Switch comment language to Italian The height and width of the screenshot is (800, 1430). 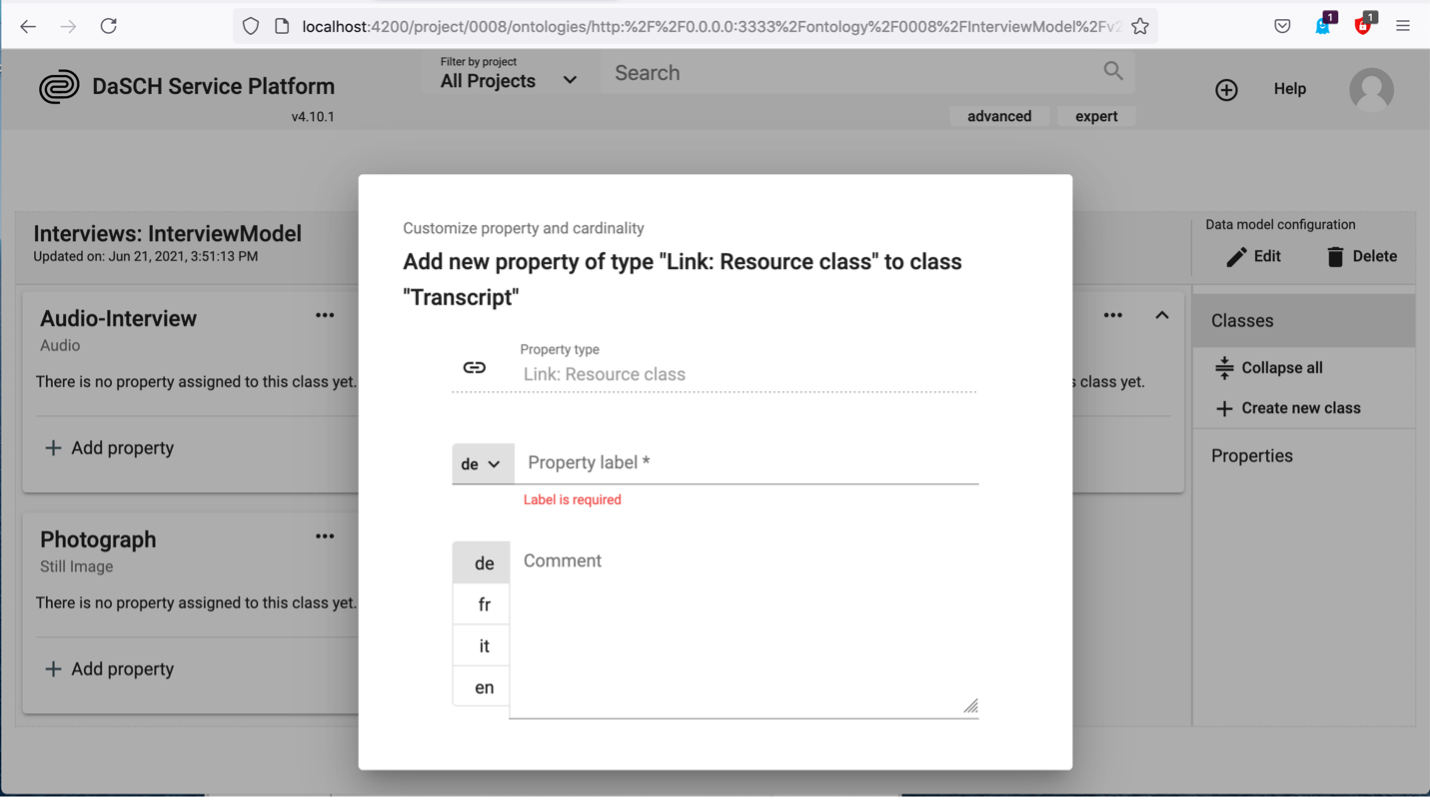[482, 645]
